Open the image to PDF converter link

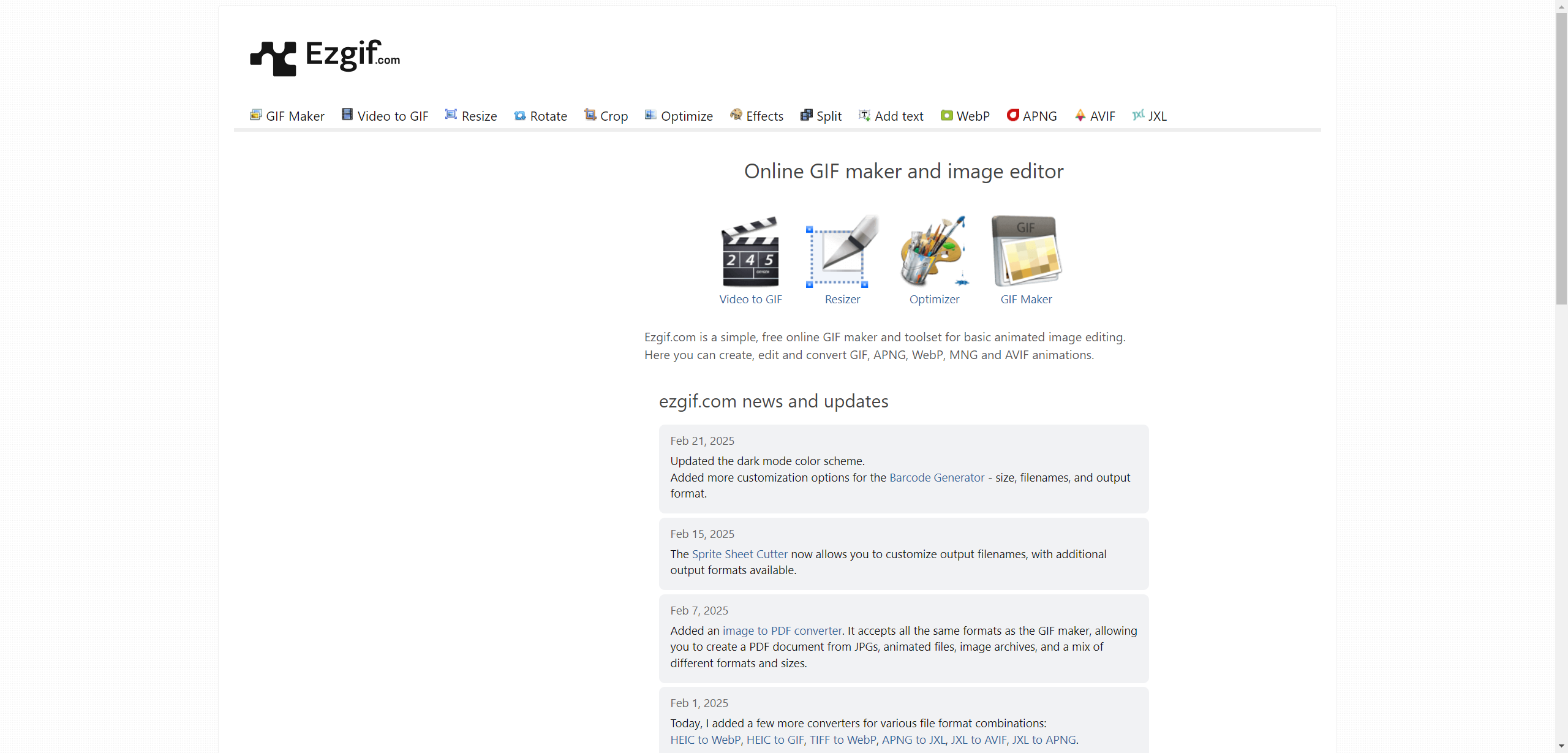782,630
